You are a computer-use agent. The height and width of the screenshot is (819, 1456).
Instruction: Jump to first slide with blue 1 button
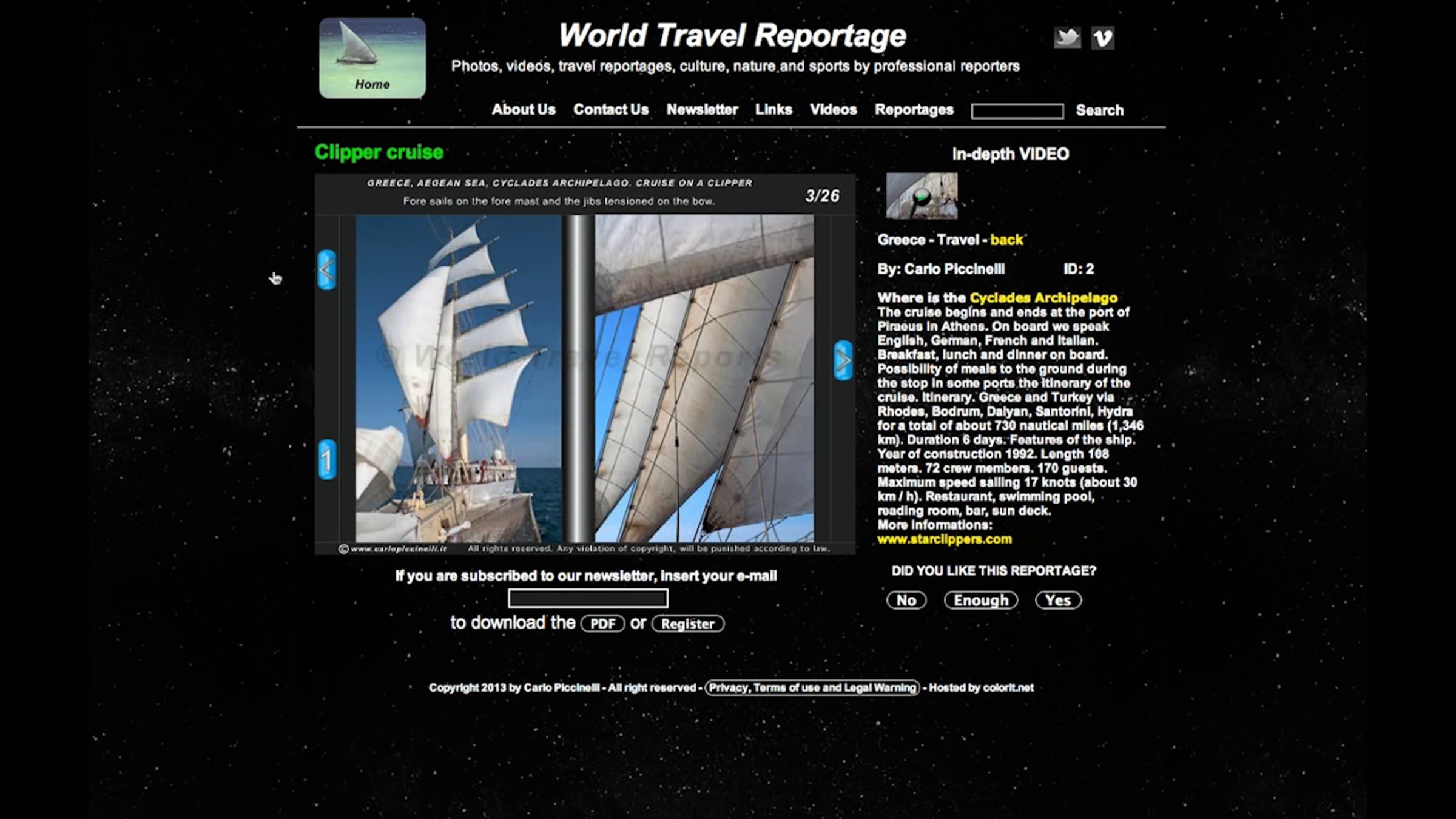327,460
